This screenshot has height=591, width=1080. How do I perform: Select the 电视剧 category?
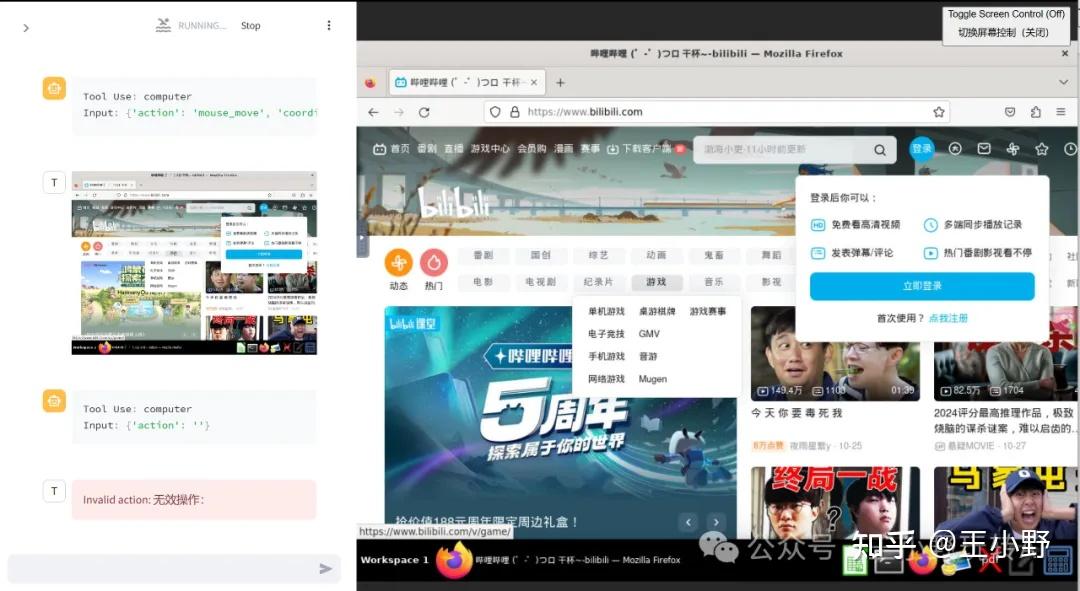coord(541,282)
